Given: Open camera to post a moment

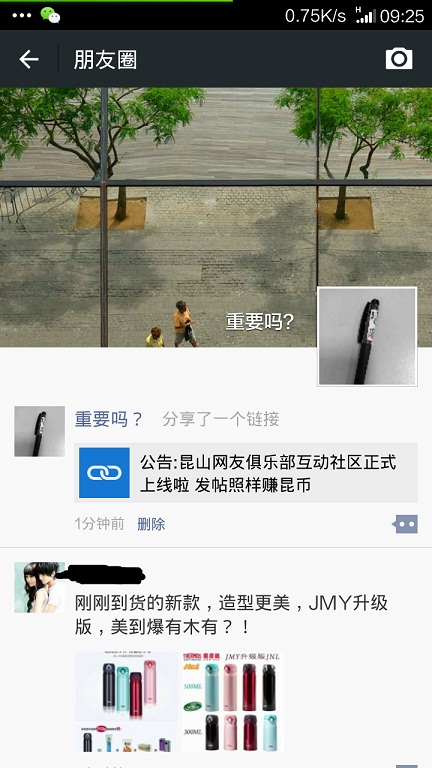Looking at the screenshot, I should pyautogui.click(x=399, y=59).
